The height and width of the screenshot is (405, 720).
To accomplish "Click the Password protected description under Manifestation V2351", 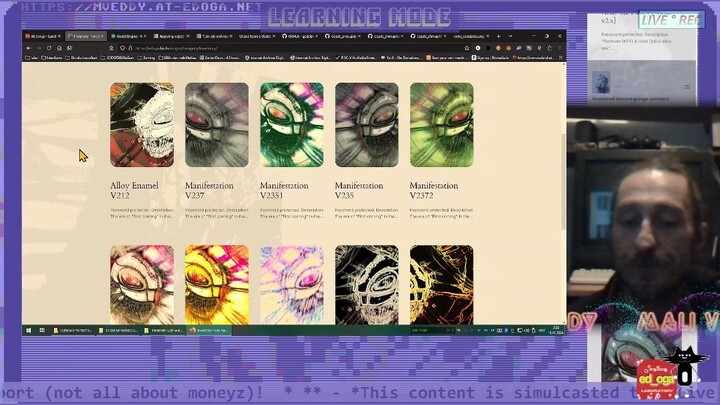I will click(x=292, y=213).
